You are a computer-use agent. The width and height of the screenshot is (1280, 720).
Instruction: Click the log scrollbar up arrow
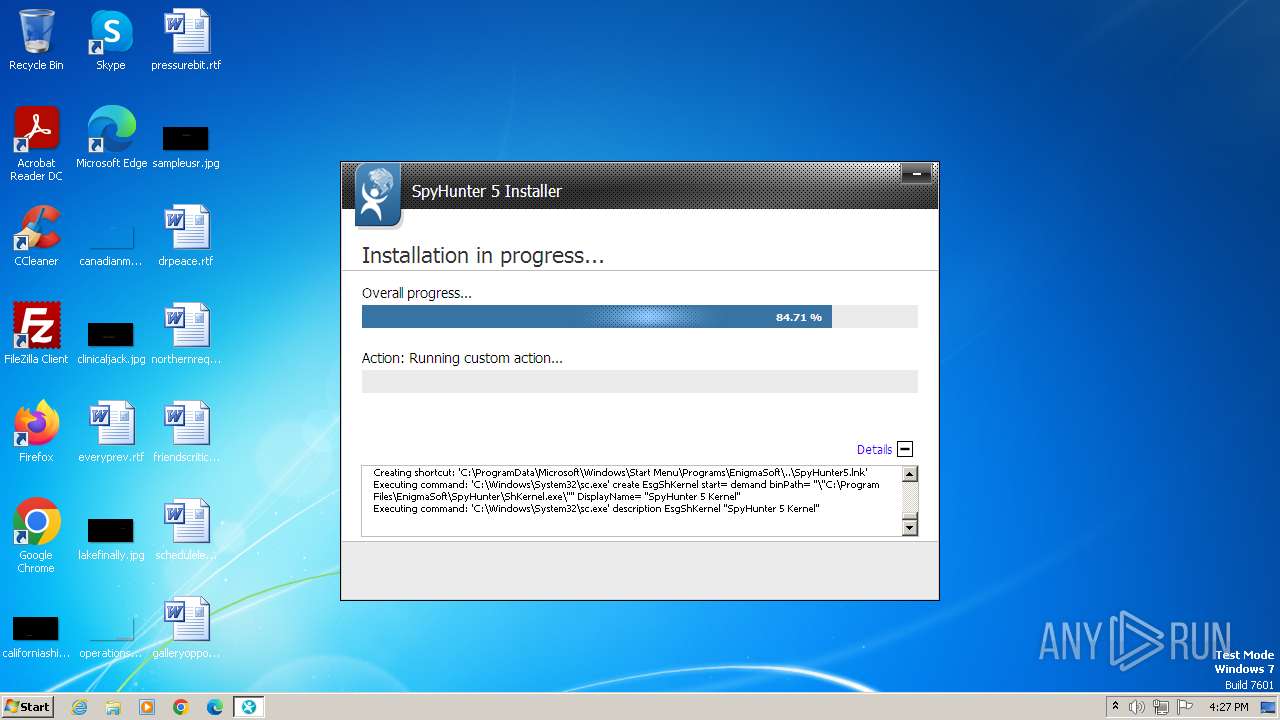pyautogui.click(x=910, y=475)
